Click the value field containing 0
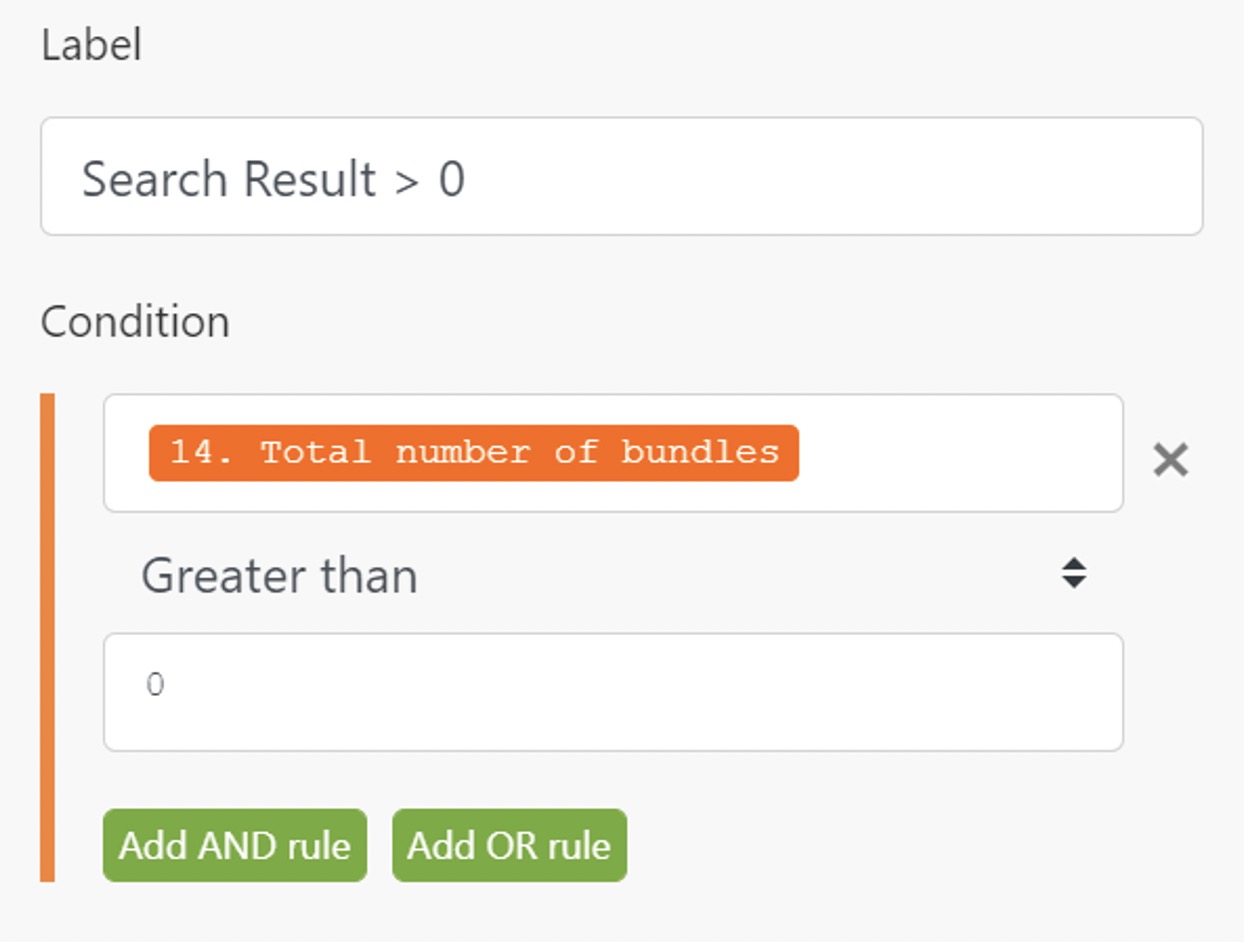Image resolution: width=1244 pixels, height=942 pixels. (x=612, y=692)
